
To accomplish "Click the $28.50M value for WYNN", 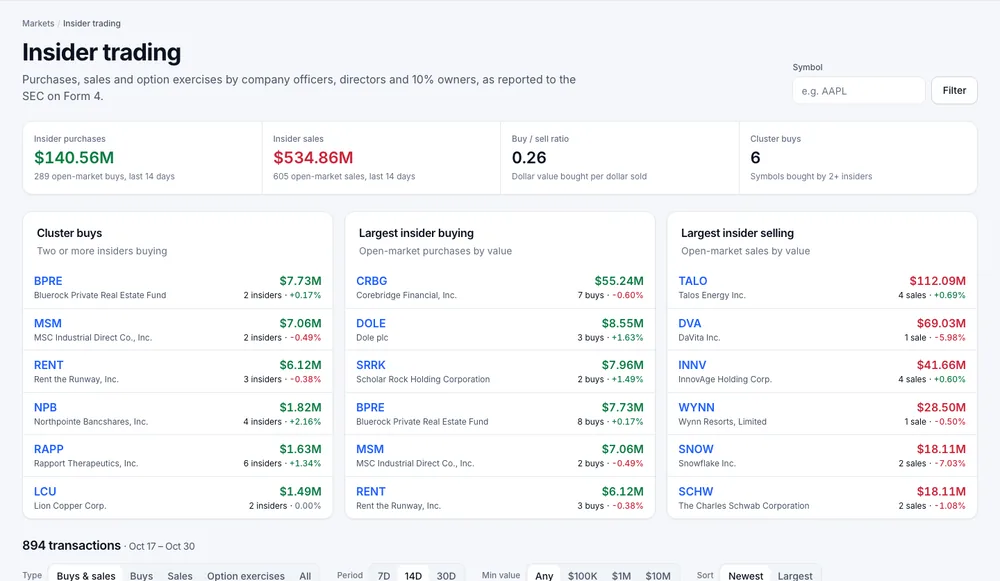I will [941, 407].
